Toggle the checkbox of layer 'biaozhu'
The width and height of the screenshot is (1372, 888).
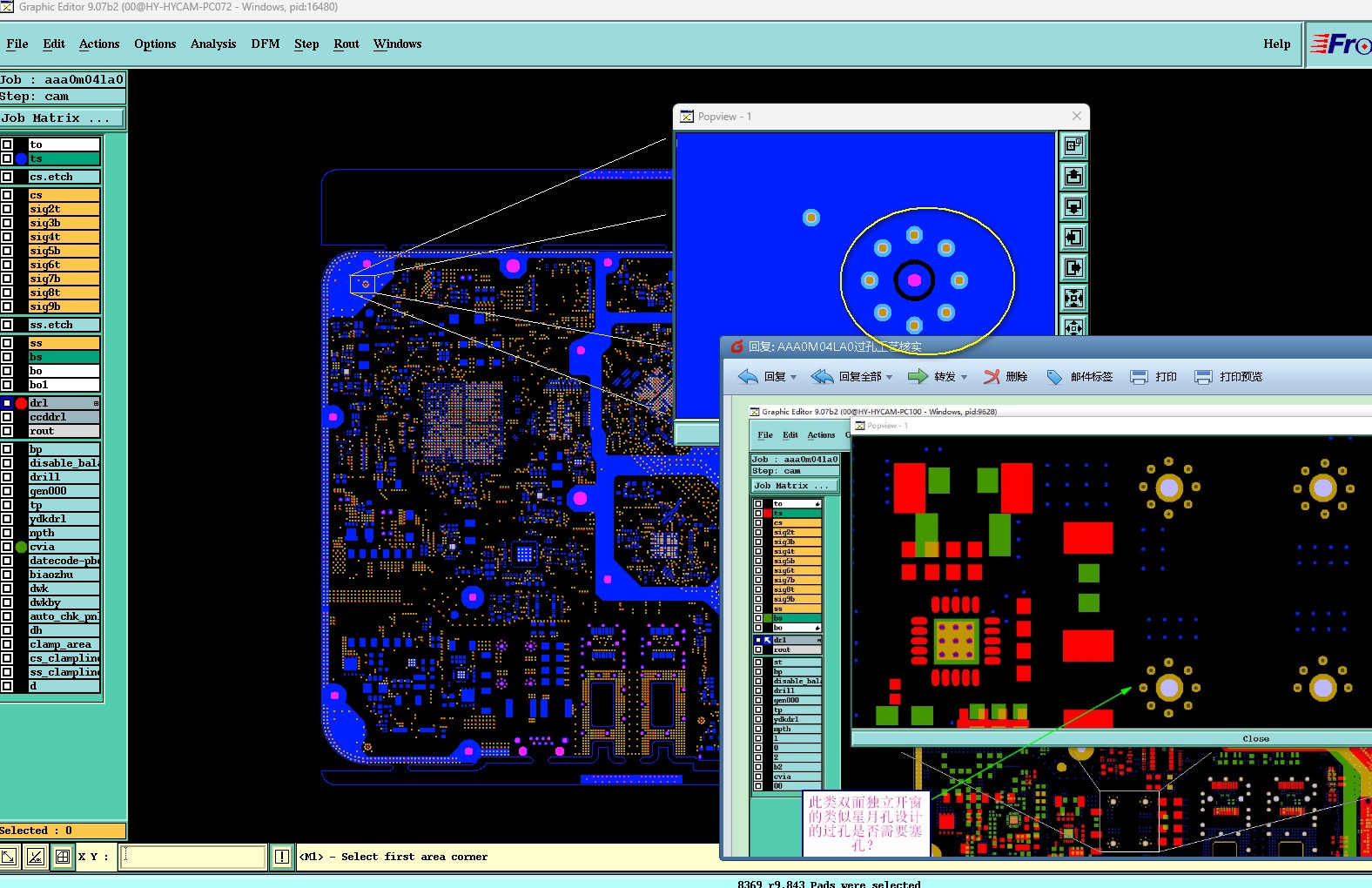7,575
